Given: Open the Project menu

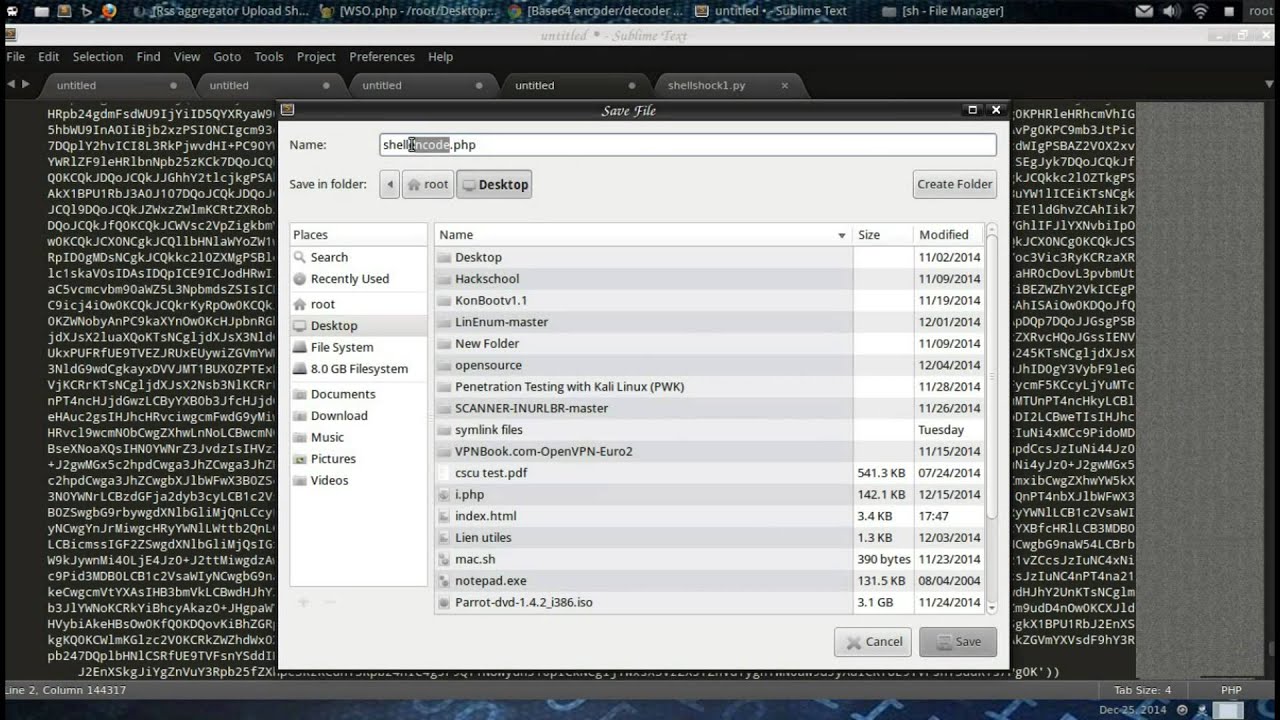Looking at the screenshot, I should tap(316, 57).
